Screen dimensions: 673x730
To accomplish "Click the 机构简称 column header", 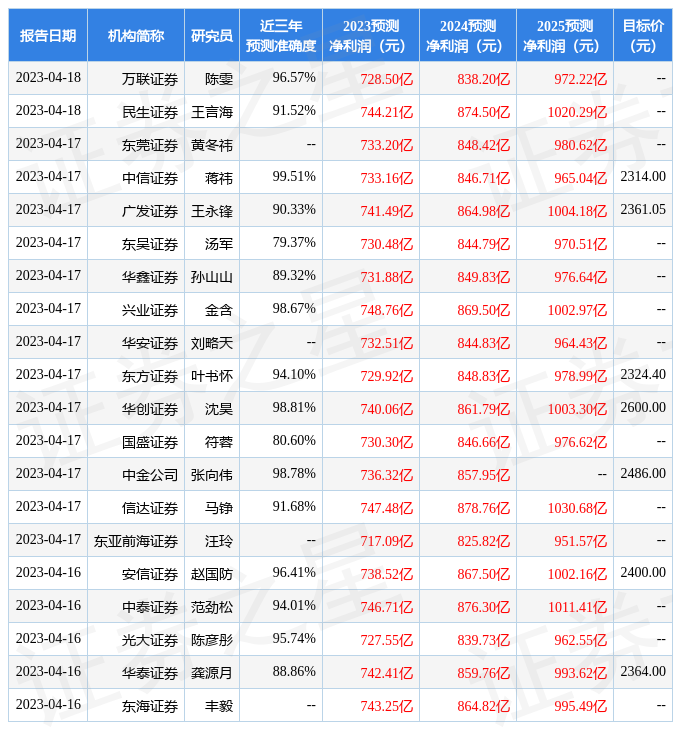I will coord(136,35).
